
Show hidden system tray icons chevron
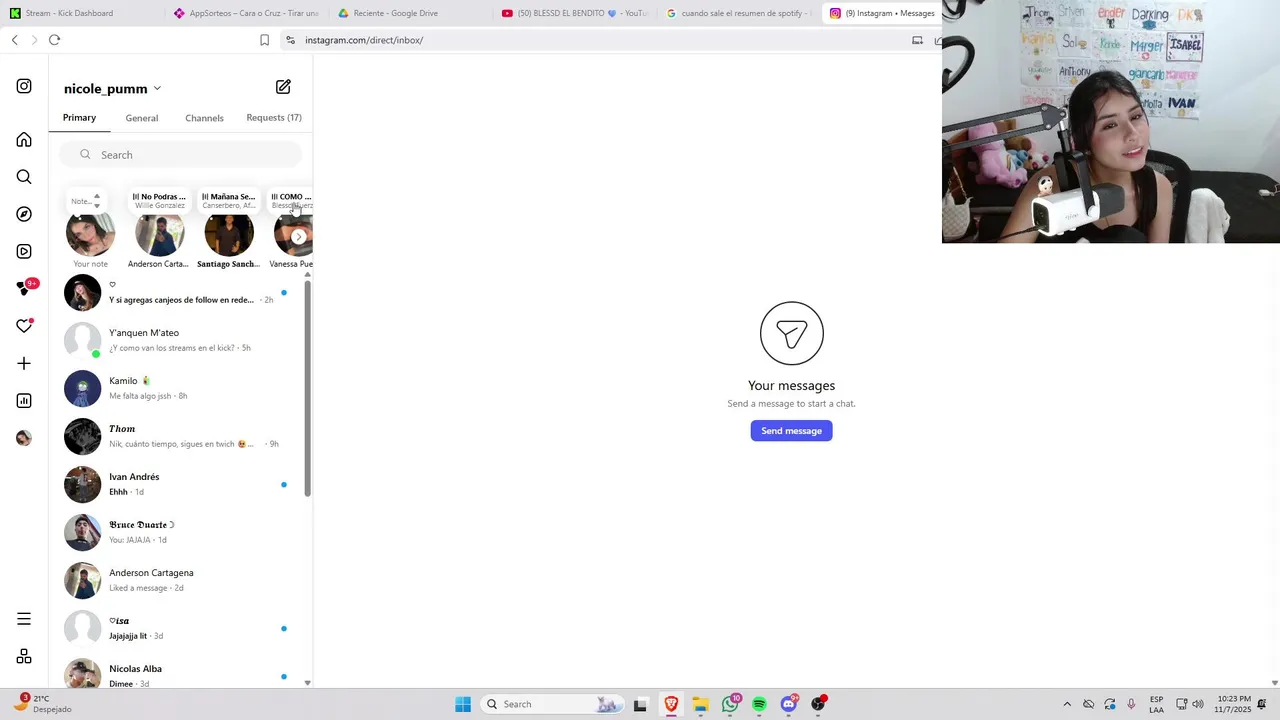pyautogui.click(x=1066, y=704)
